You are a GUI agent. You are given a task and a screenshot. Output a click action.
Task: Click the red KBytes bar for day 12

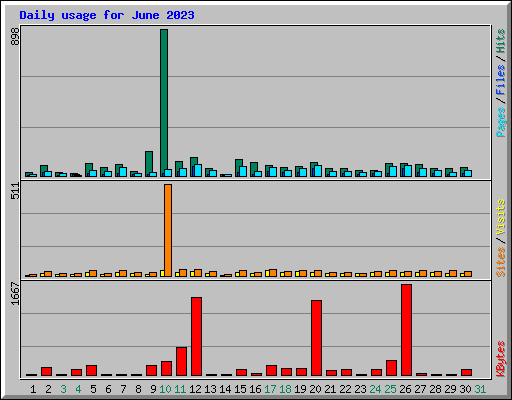(196, 336)
